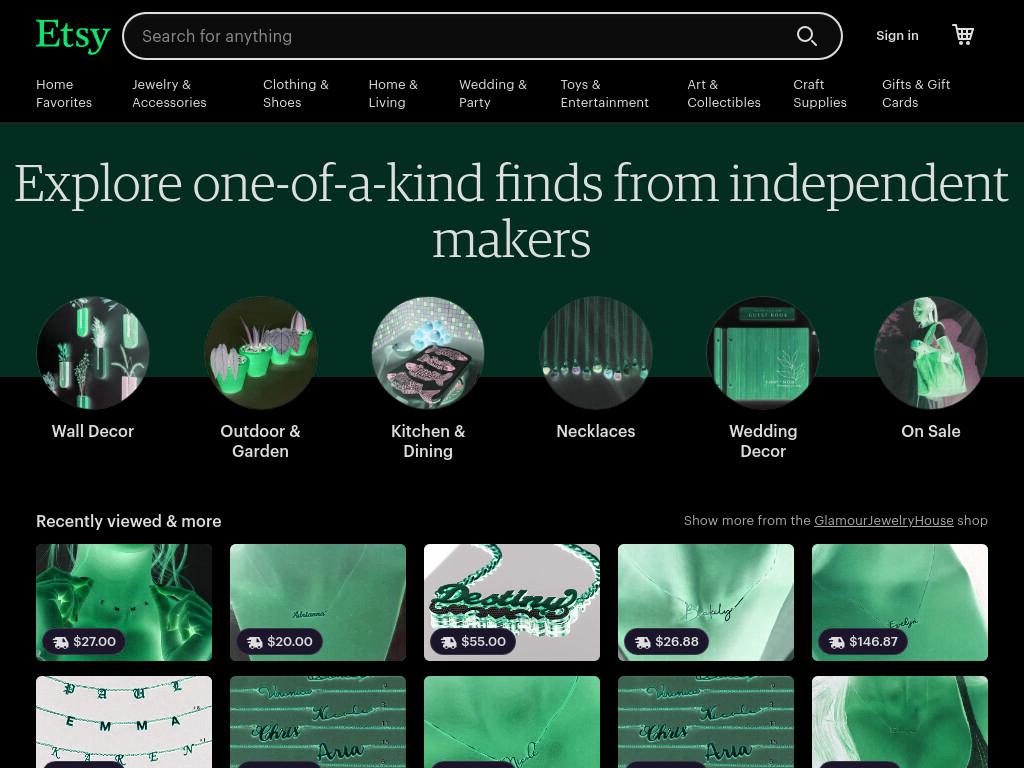The width and height of the screenshot is (1024, 768).
Task: Open the On Sale category circle
Action: click(931, 353)
